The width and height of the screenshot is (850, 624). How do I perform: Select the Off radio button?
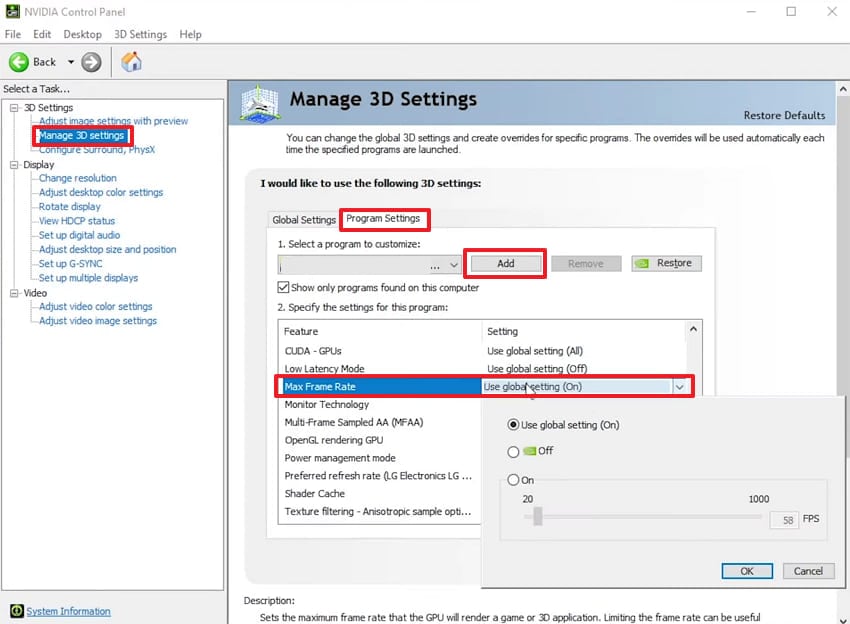point(513,451)
